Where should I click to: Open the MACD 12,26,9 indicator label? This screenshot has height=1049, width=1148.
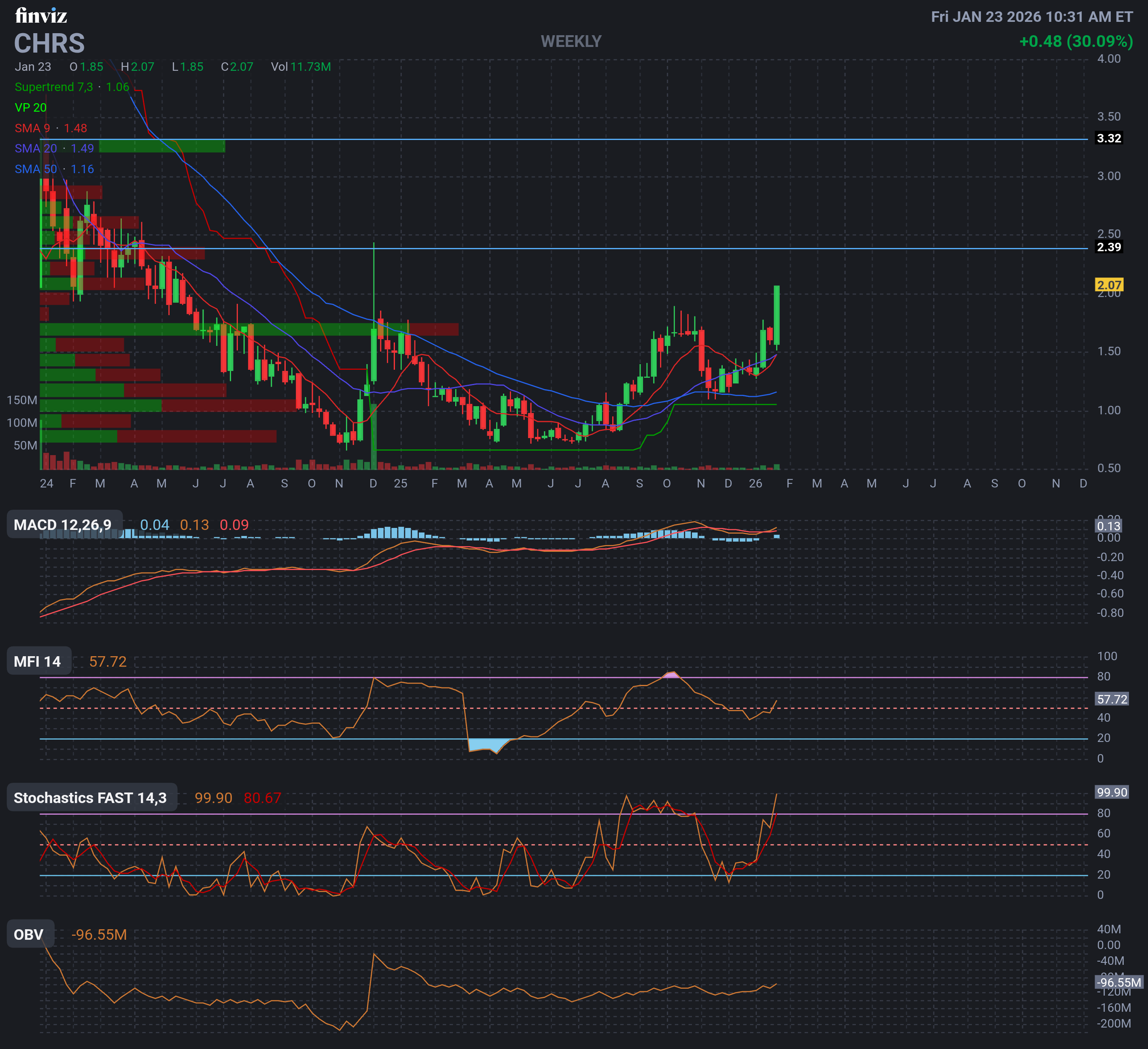(x=63, y=525)
